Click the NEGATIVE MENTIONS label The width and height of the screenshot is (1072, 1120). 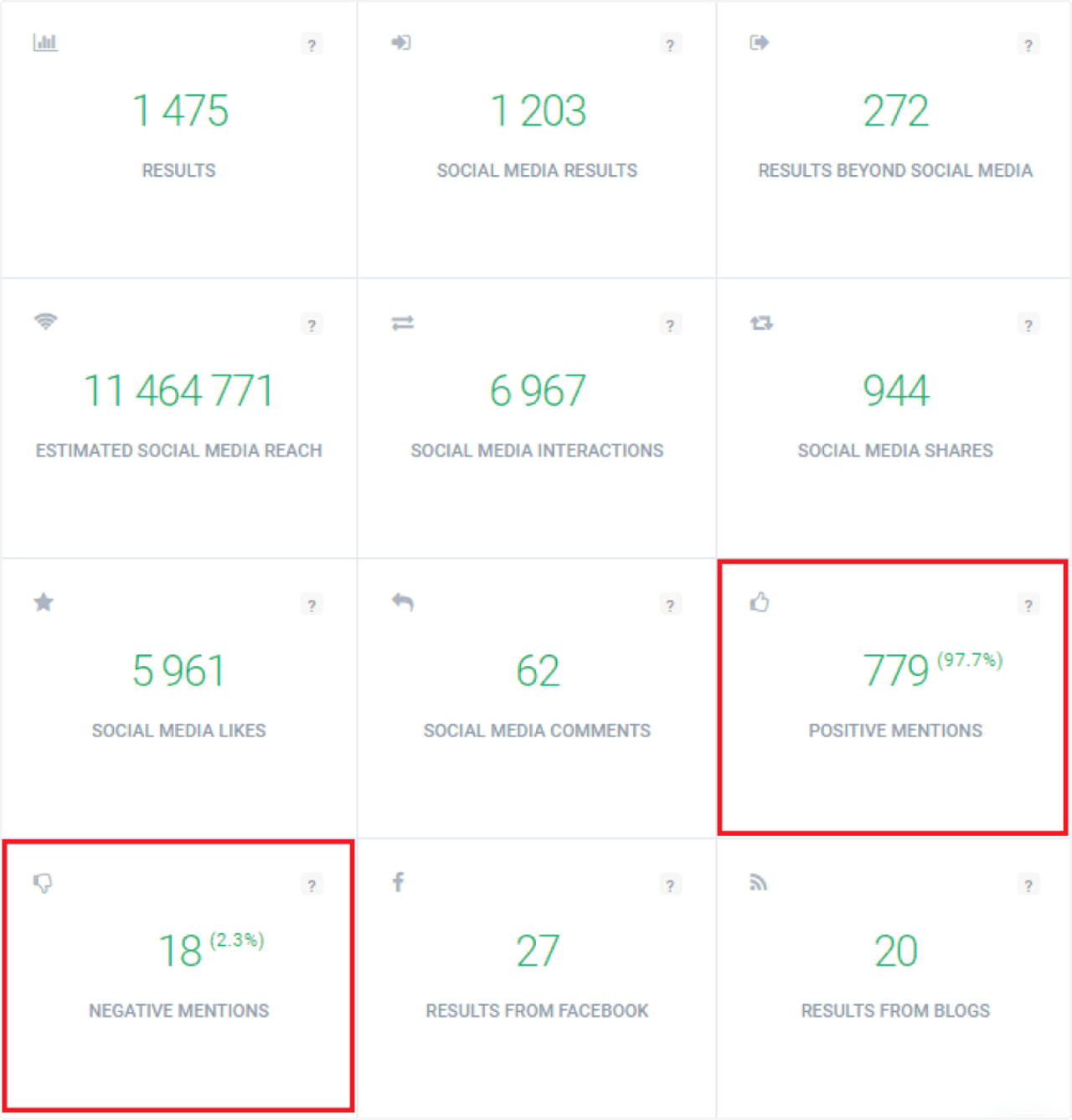point(178,1010)
